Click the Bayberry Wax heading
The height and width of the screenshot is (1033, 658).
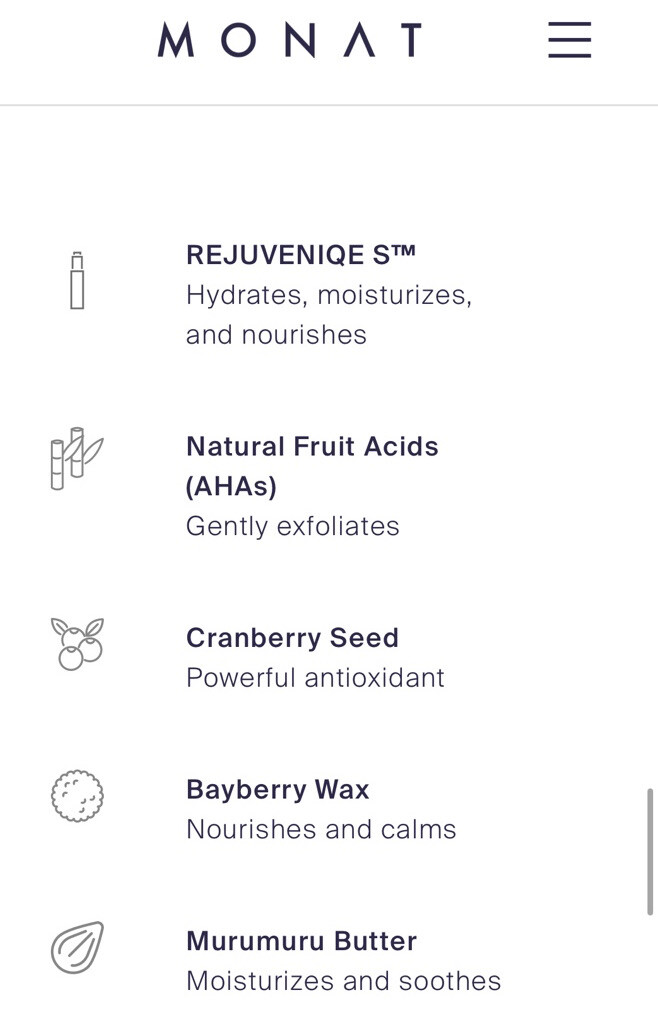point(278,790)
